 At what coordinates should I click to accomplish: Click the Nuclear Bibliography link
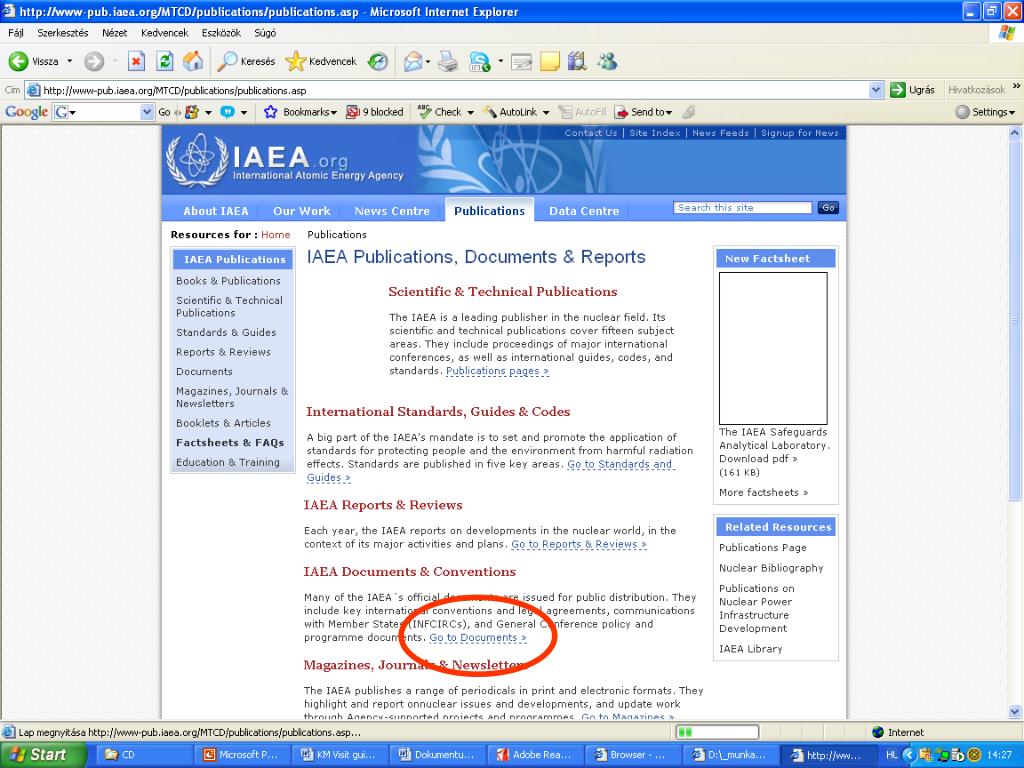point(771,568)
